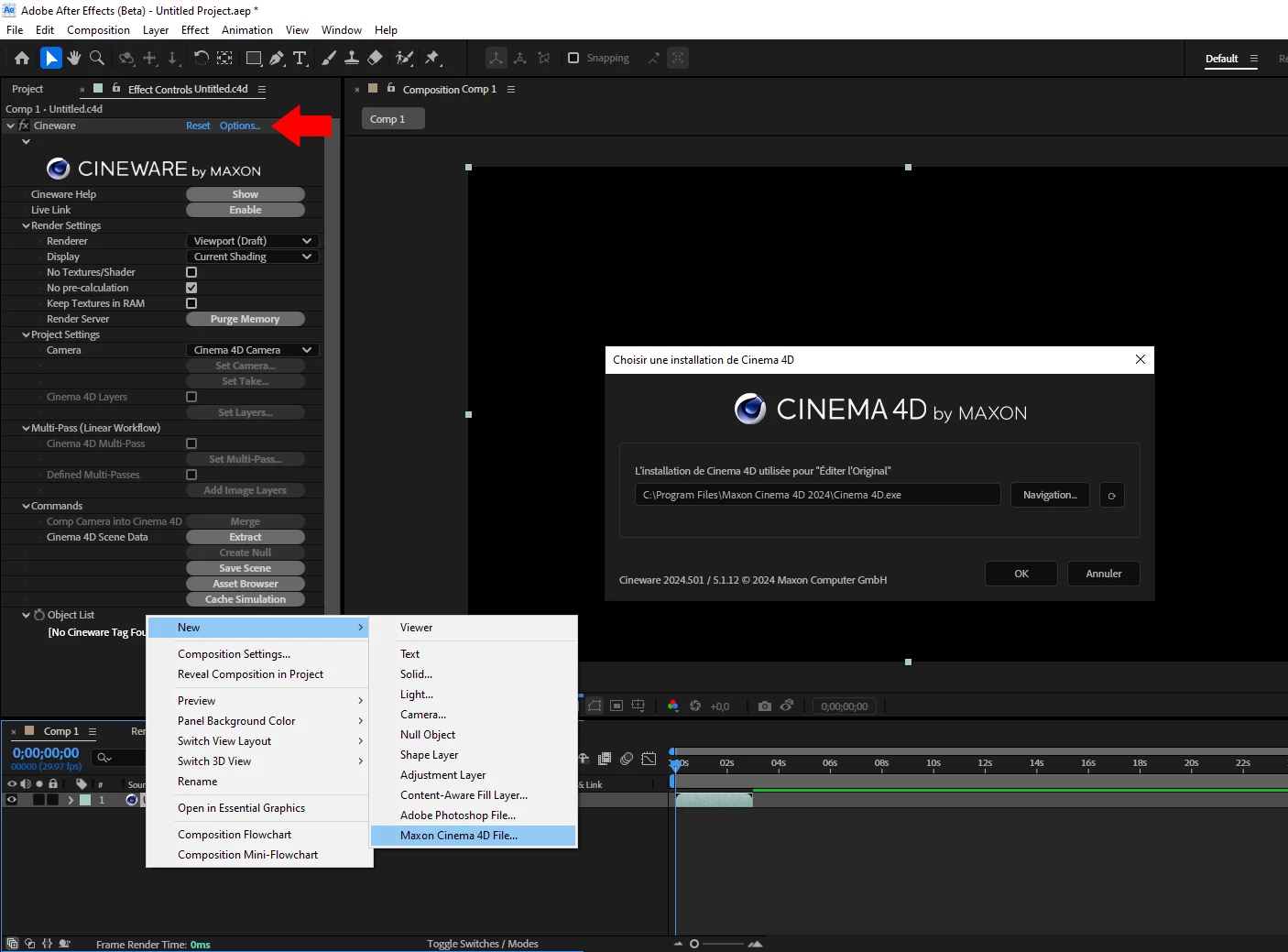Select the Rotation tool
This screenshot has width=1288, height=952.
tap(202, 58)
